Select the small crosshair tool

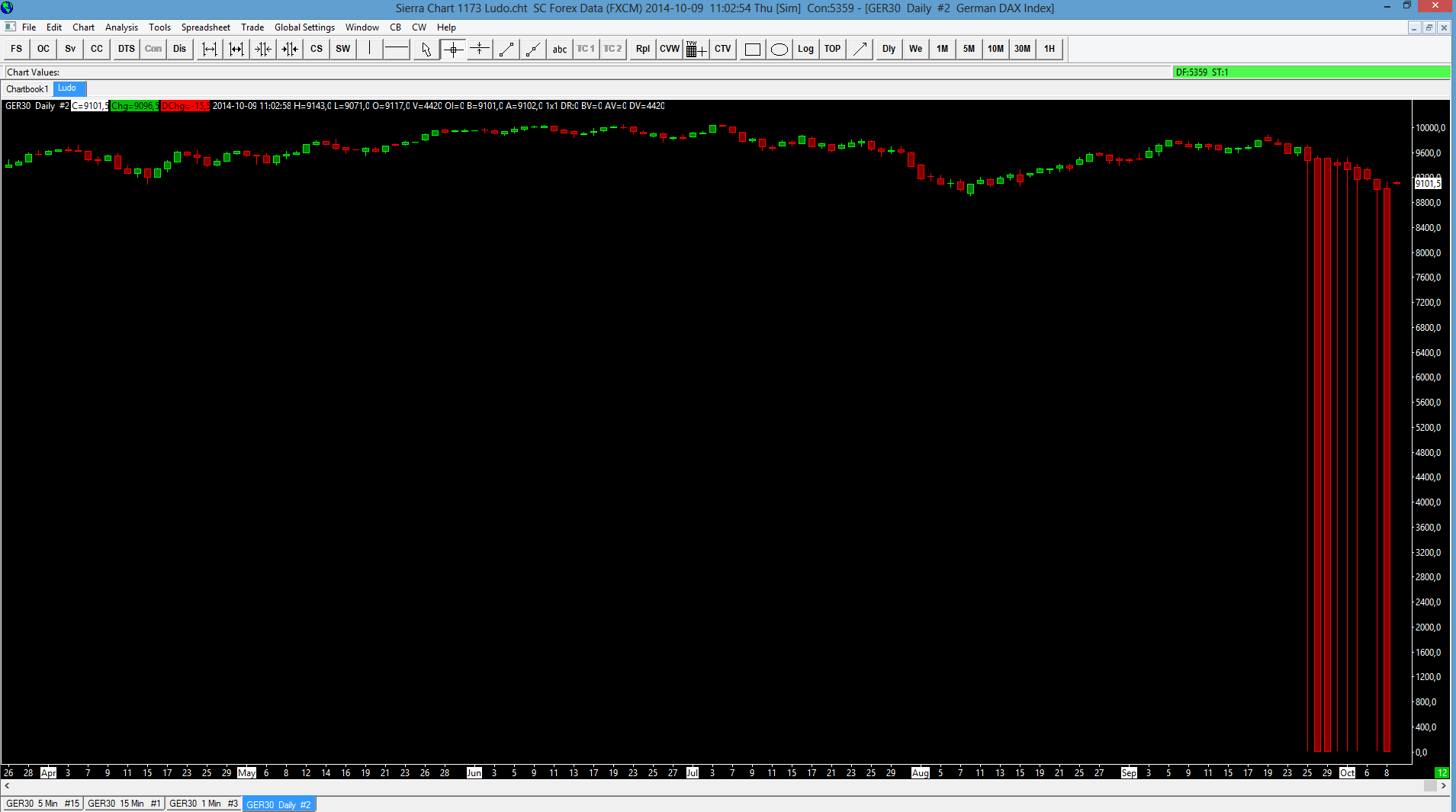pos(480,49)
